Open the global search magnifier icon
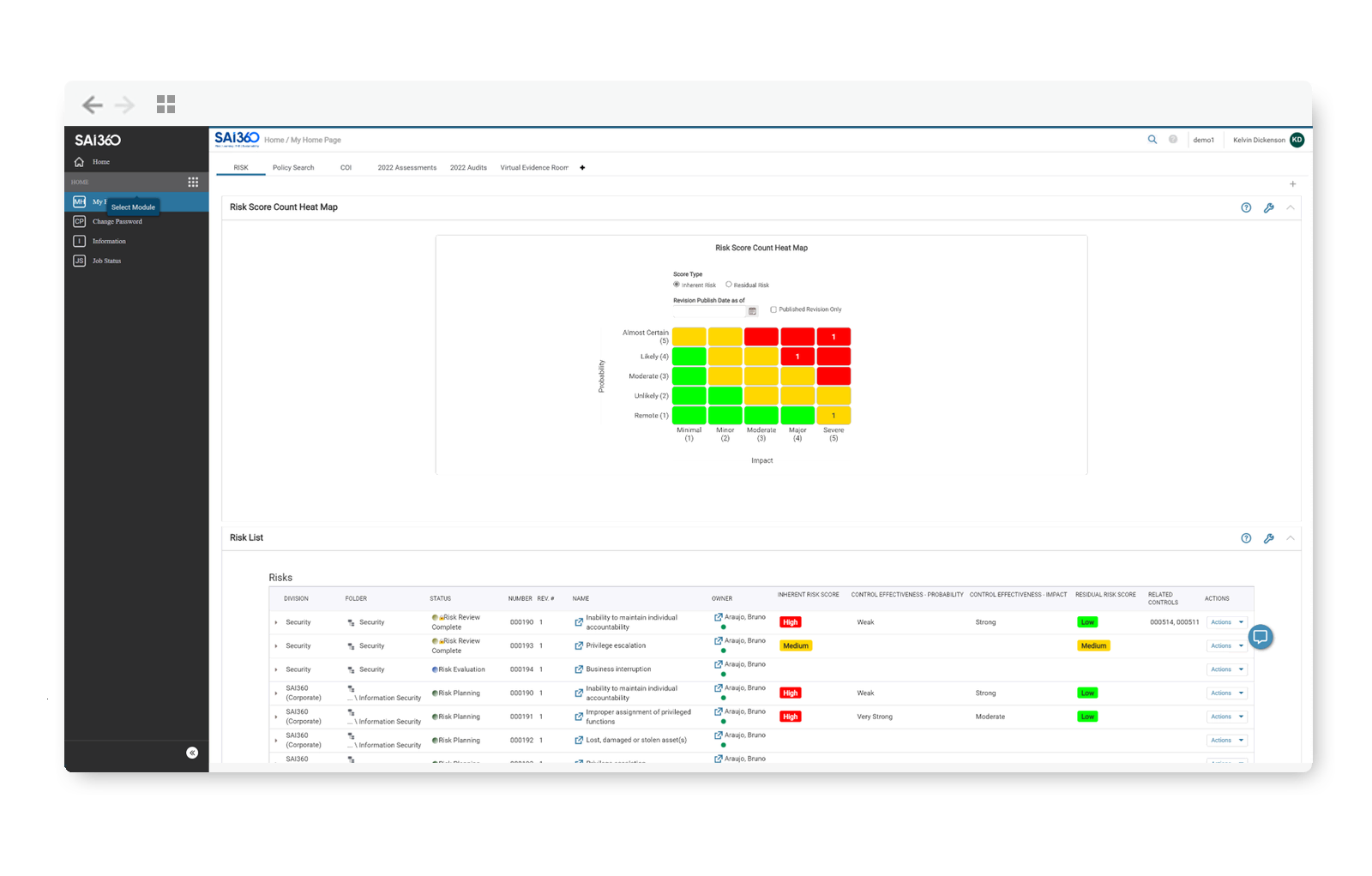 click(1152, 139)
